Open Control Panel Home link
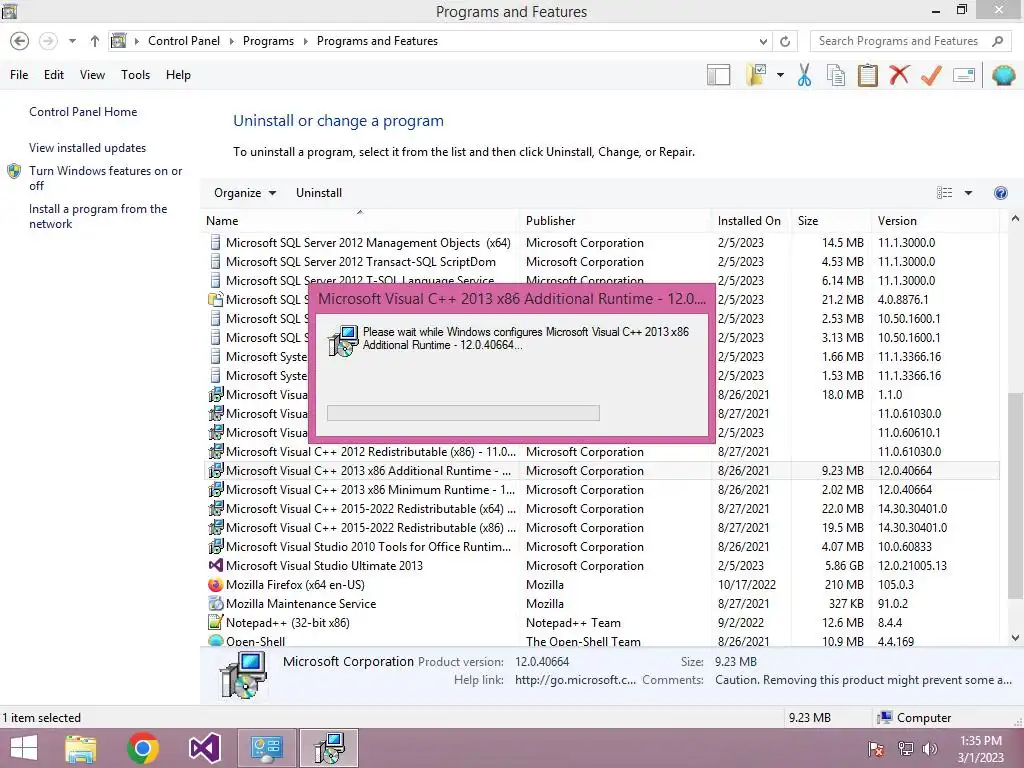1024x768 pixels. click(x=83, y=112)
